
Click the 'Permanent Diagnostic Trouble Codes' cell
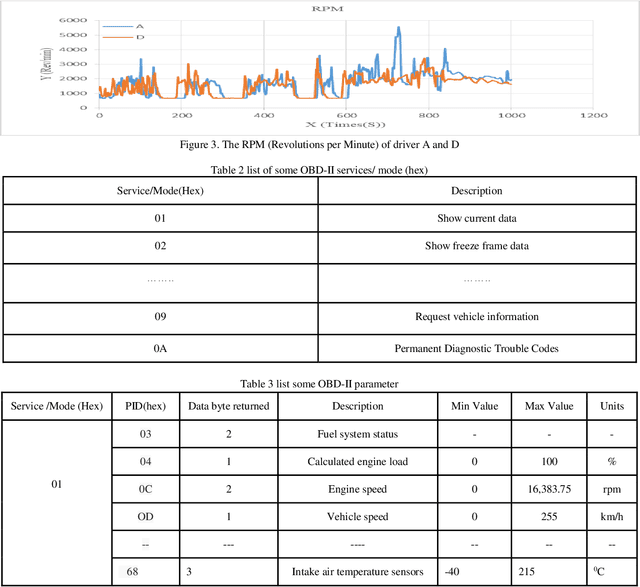[477, 348]
